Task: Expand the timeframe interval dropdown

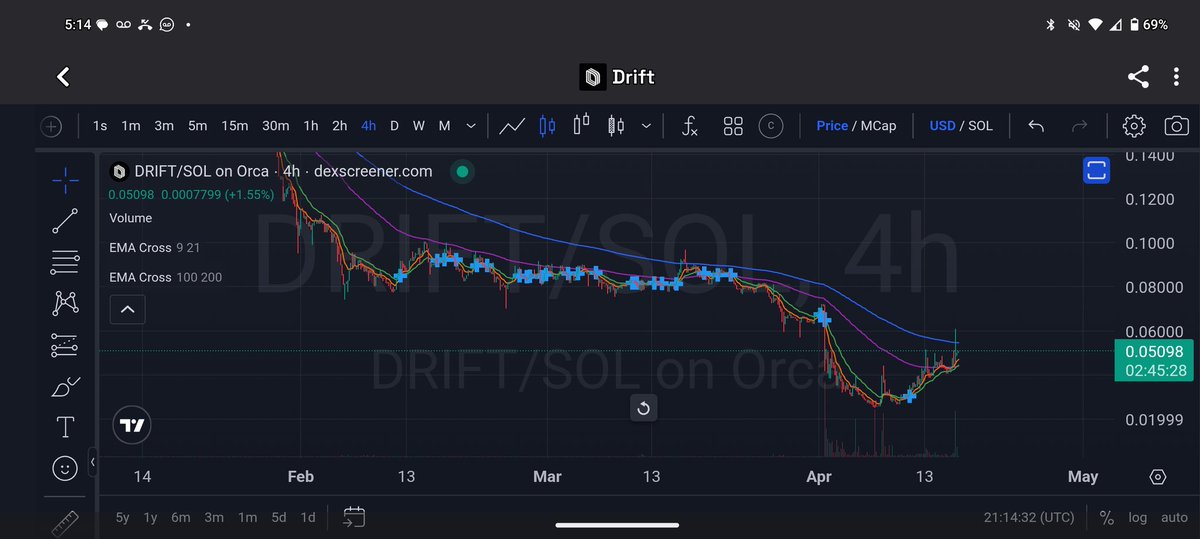Action: coord(470,126)
